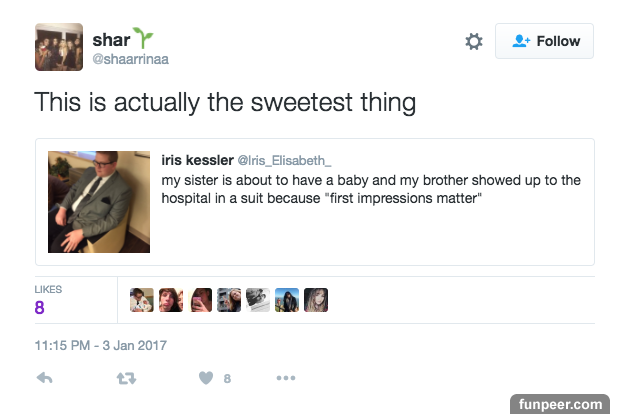The width and height of the screenshot is (630, 414).
Task: Open the gear settings dropdown
Action: click(474, 41)
